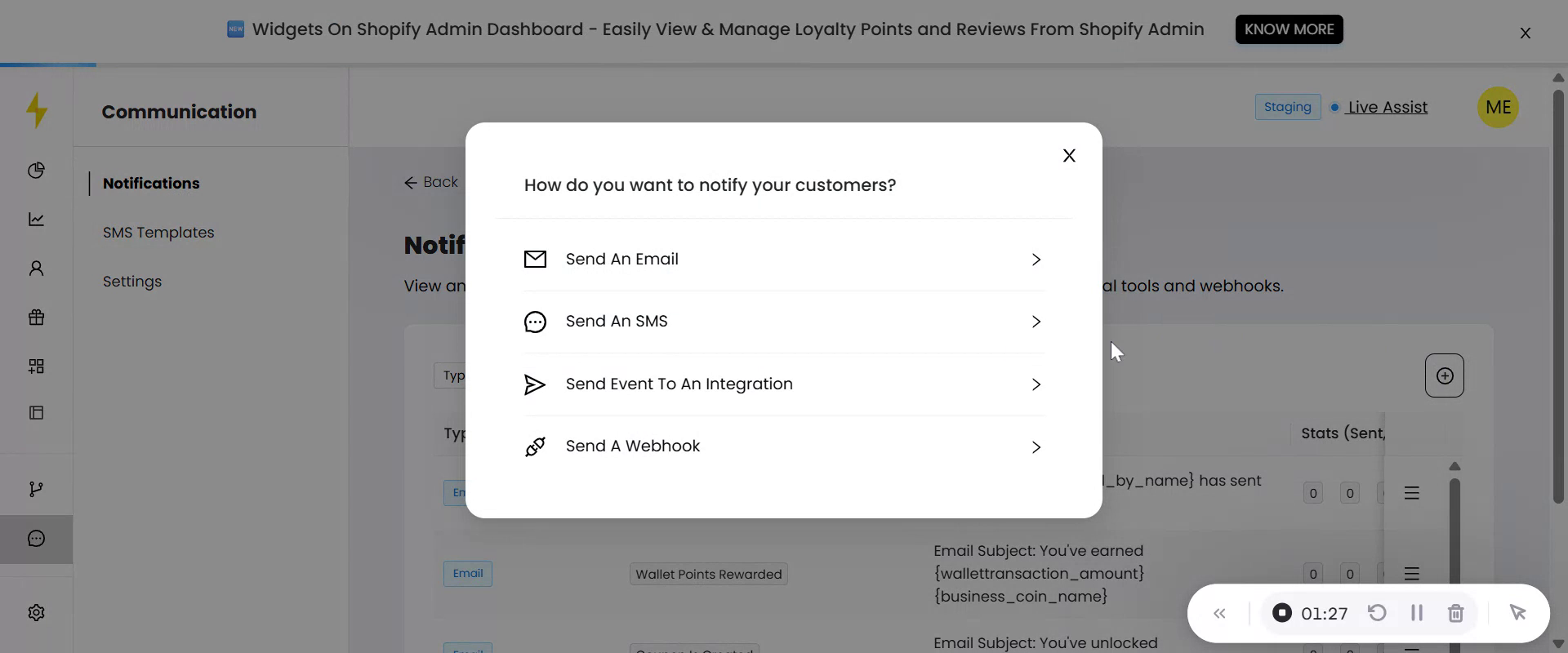
Task: Open the line graph reports sidebar icon
Action: pos(36,220)
